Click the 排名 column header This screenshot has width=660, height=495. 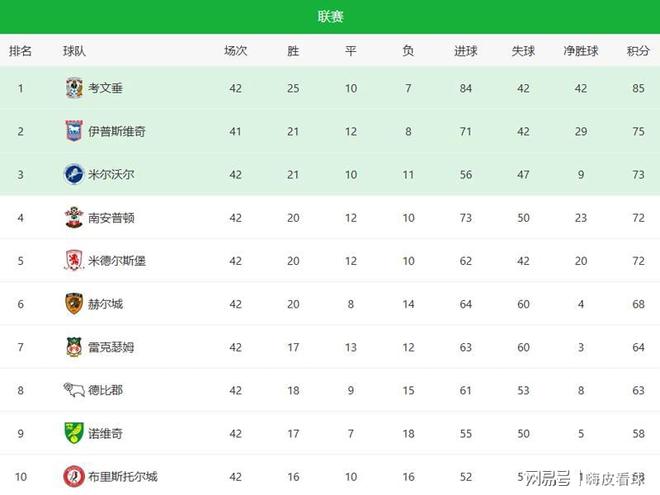pyautogui.click(x=20, y=50)
